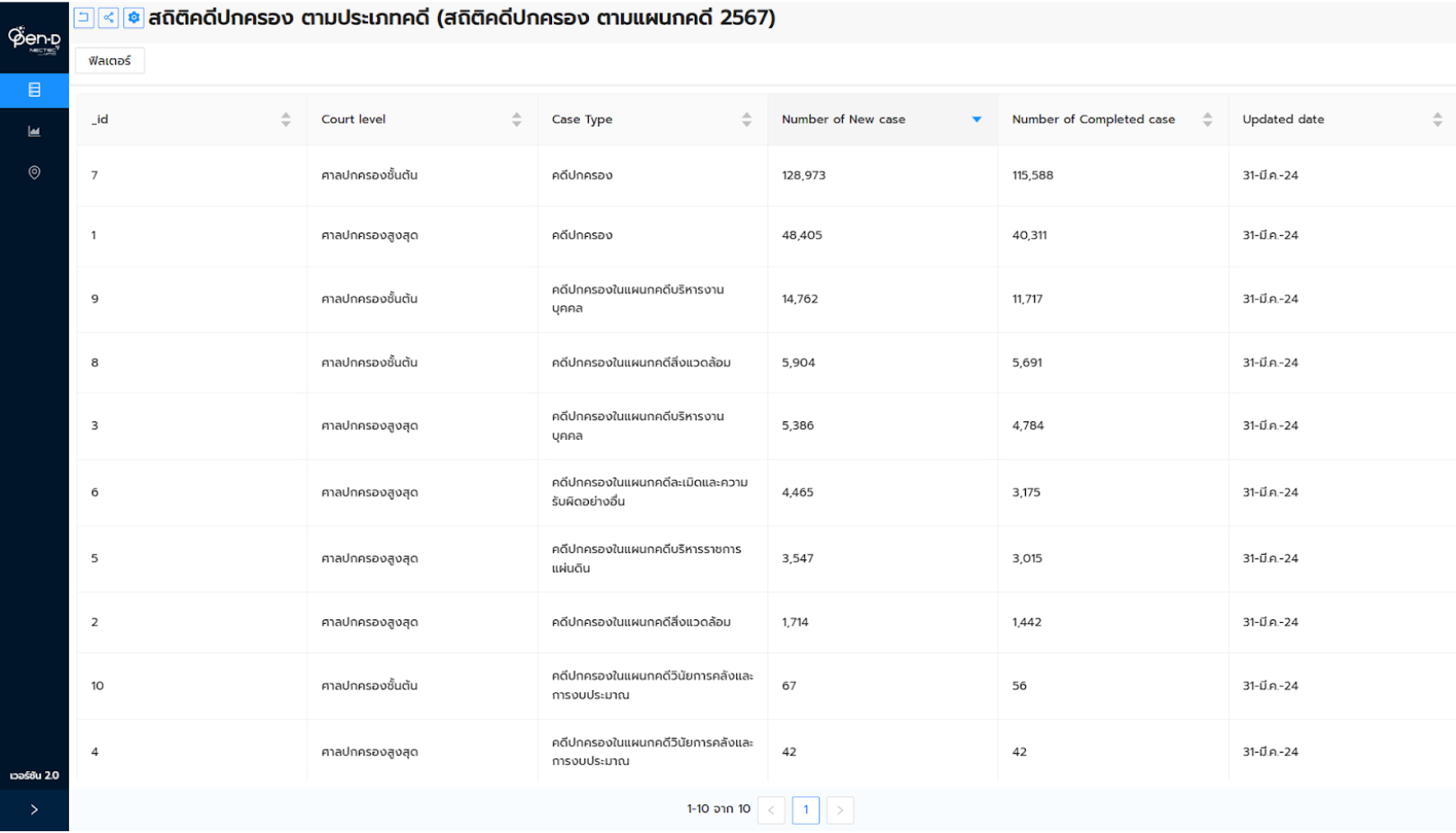Go to the next page of results
The width and height of the screenshot is (1456, 833).
[839, 810]
